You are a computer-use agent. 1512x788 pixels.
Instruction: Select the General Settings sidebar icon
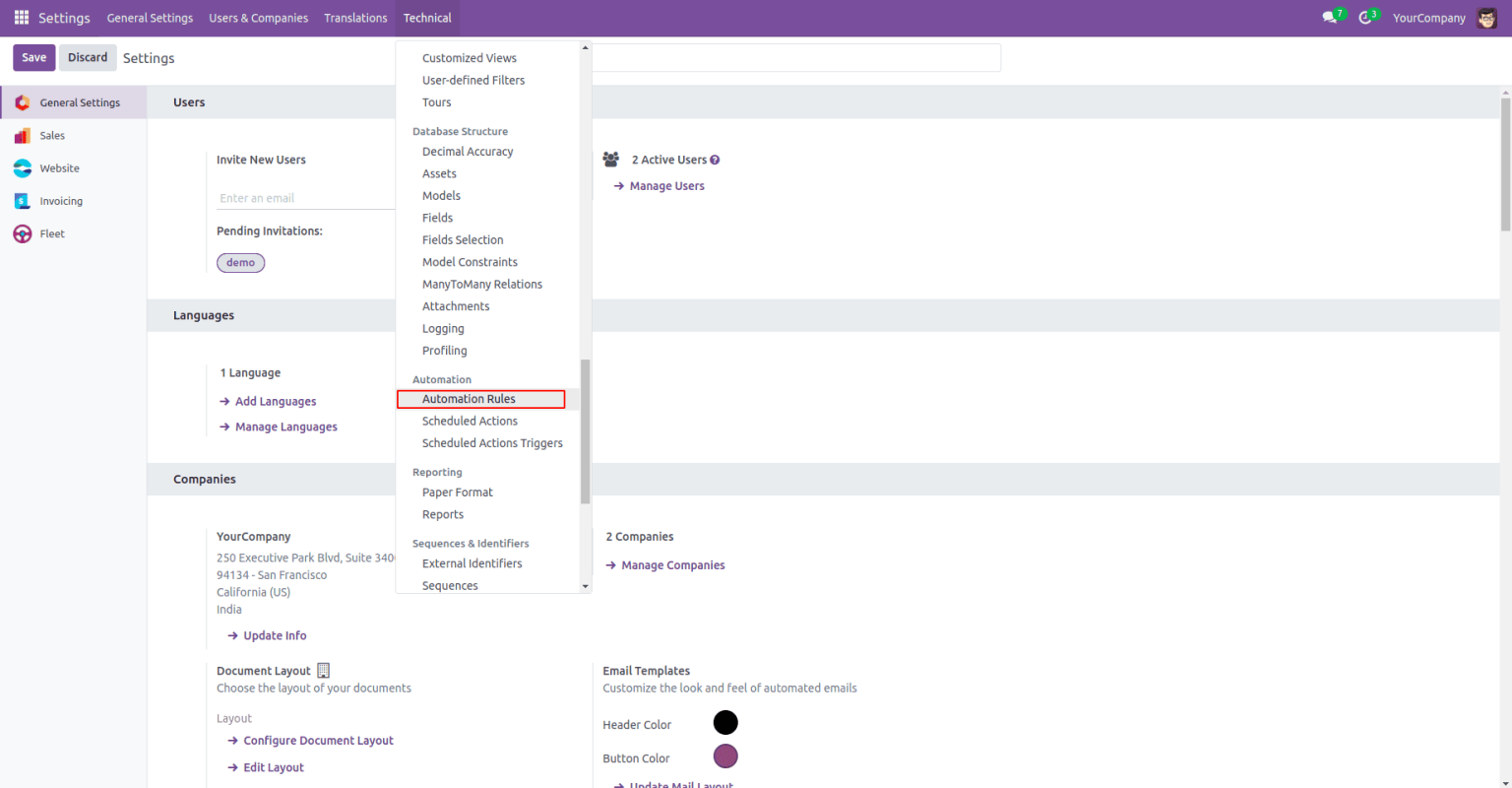(x=21, y=101)
